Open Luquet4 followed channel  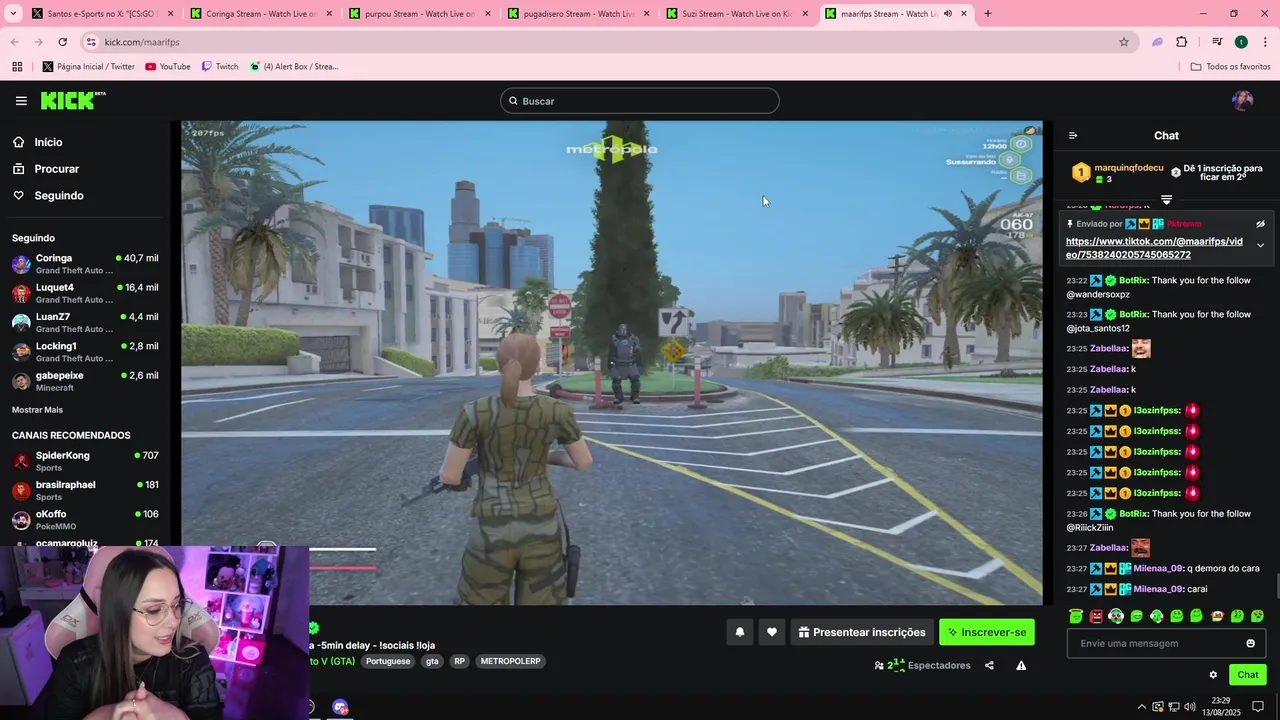coord(85,293)
